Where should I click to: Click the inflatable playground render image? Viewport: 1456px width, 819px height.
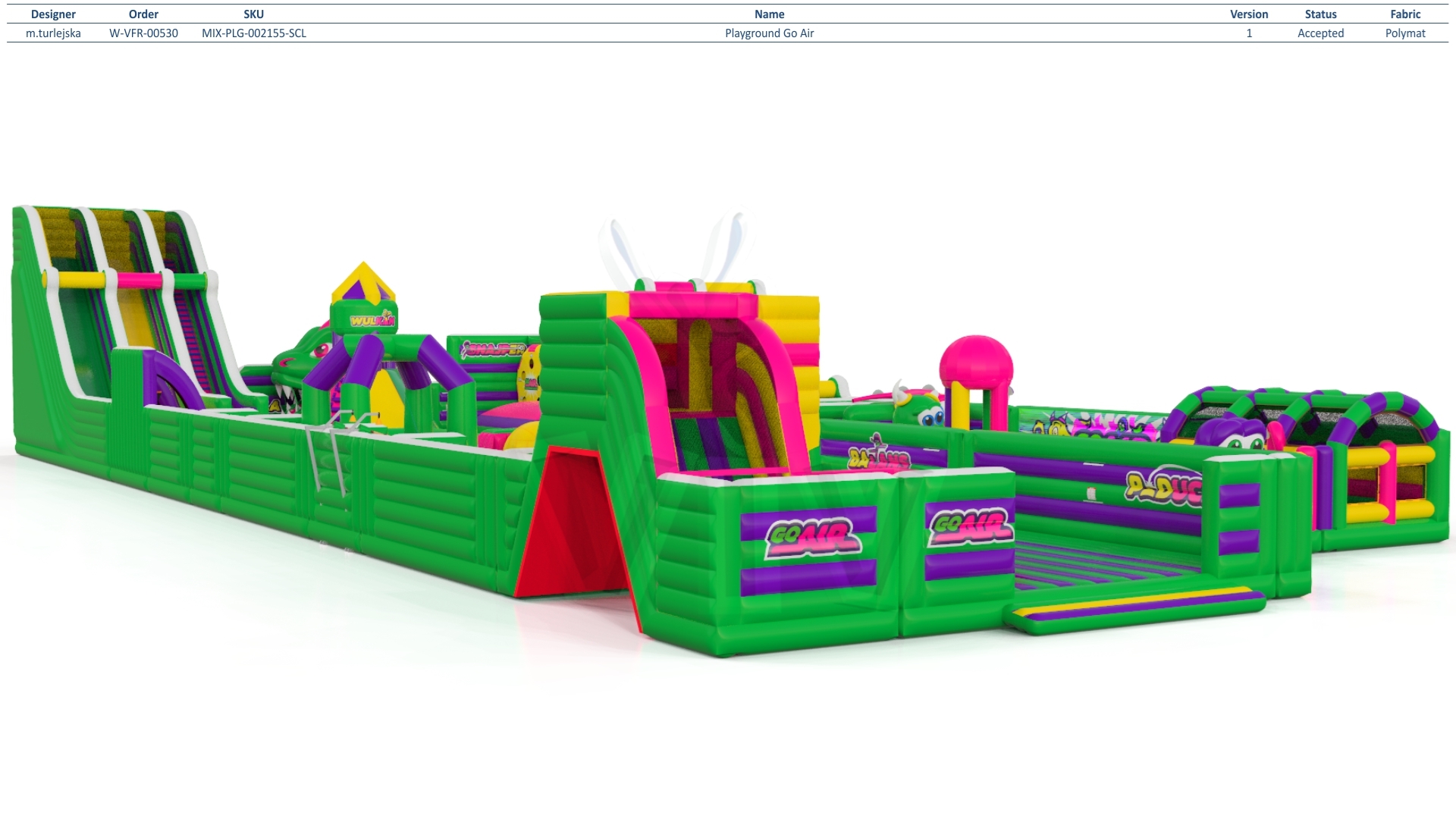pos(728,432)
